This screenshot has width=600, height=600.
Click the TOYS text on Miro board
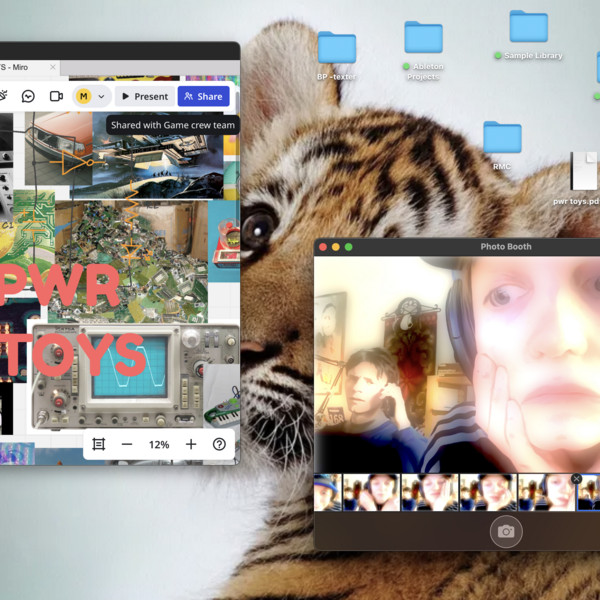pos(75,355)
